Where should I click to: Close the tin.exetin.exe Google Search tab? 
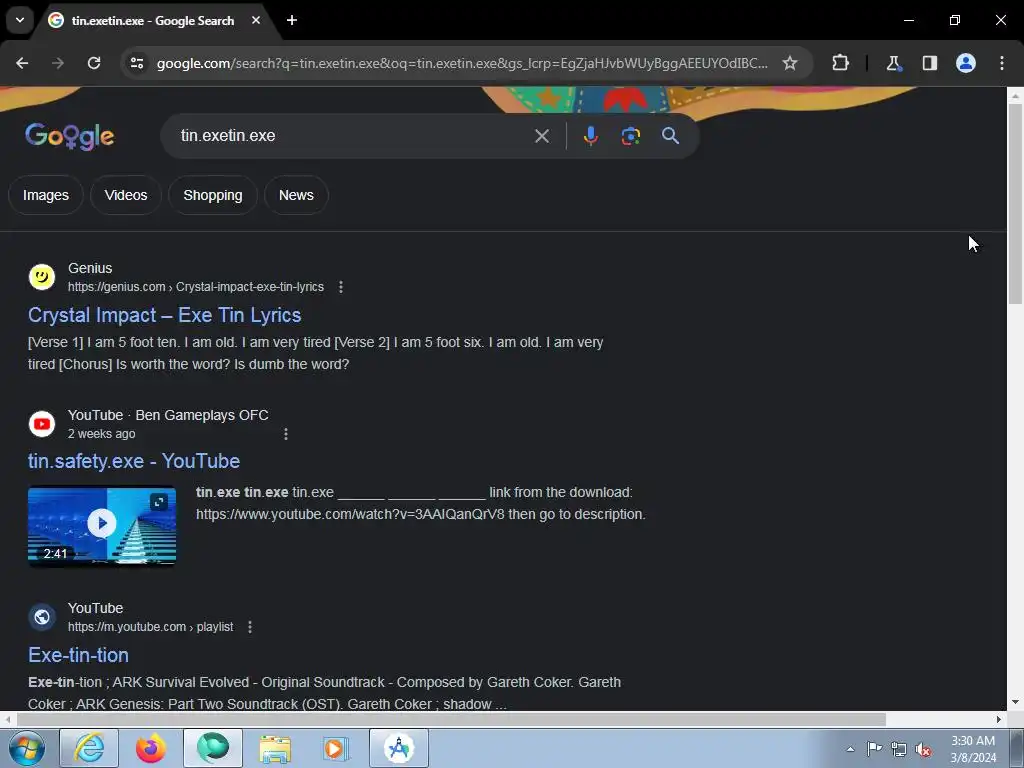[256, 20]
